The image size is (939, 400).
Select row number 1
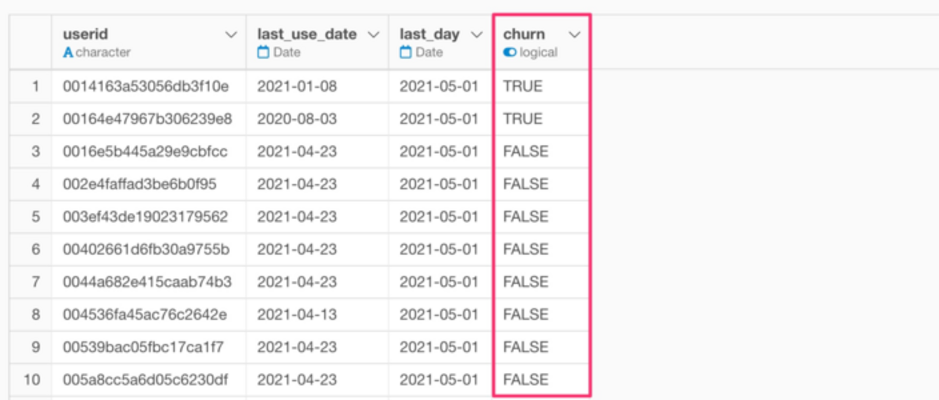point(35,86)
